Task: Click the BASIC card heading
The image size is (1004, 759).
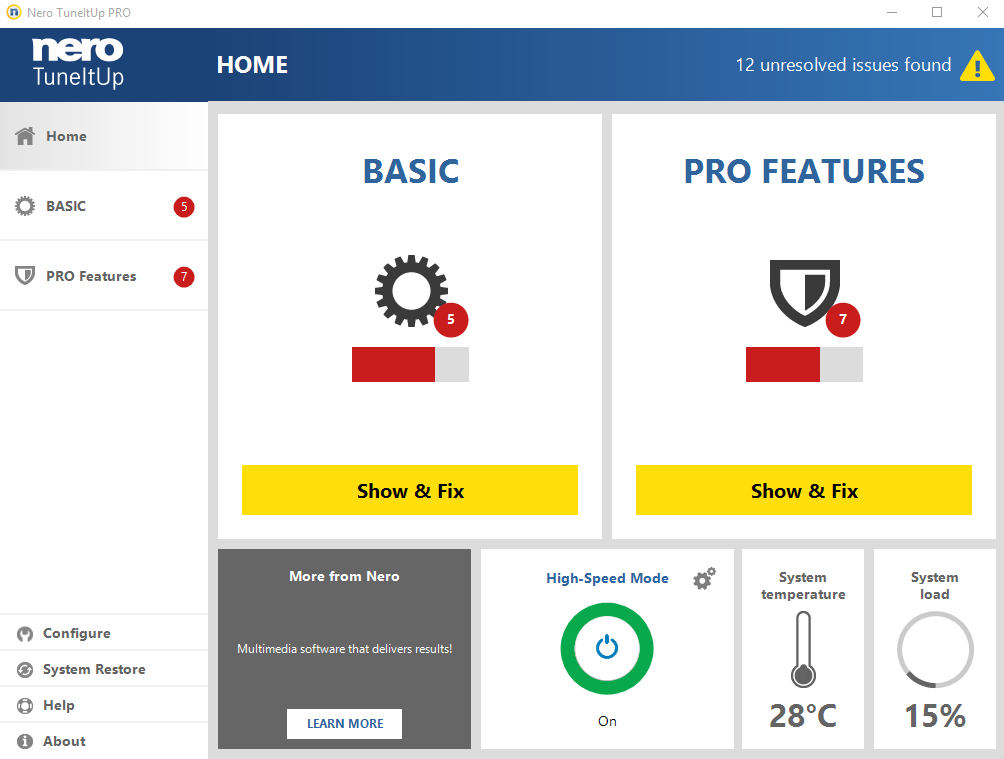Action: [411, 172]
